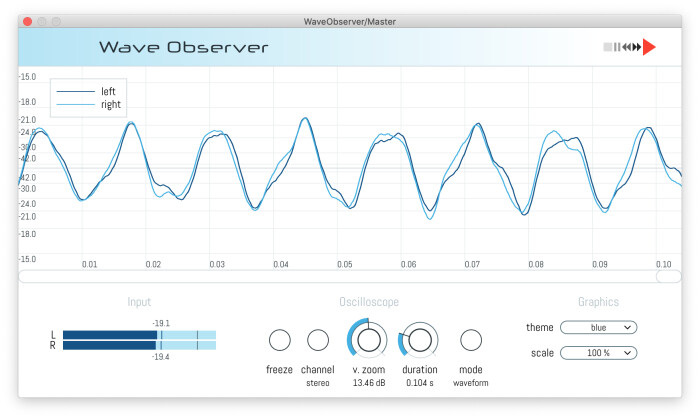Click the Wave Observer title text
Screen dimensions: 700x419
183,47
